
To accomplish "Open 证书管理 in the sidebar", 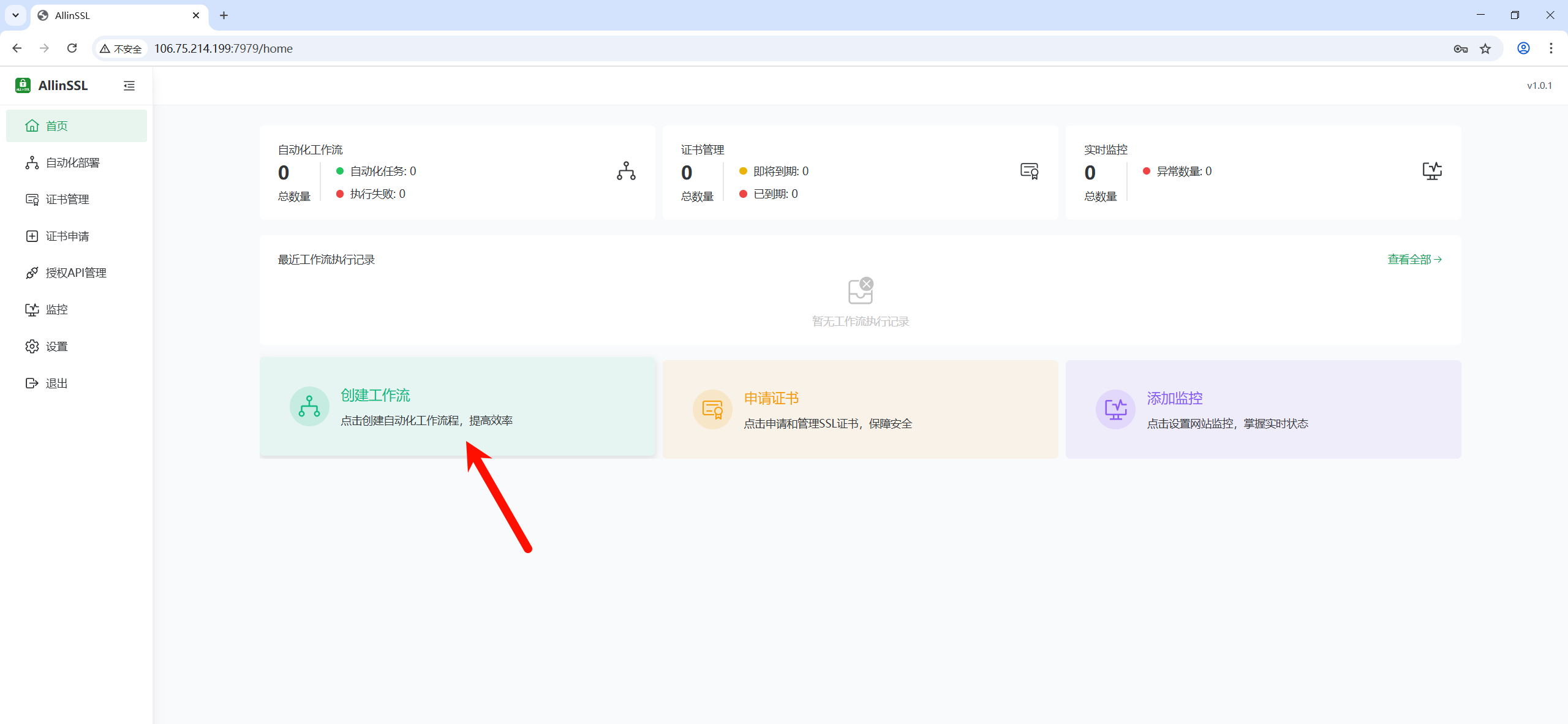I will click(x=77, y=199).
